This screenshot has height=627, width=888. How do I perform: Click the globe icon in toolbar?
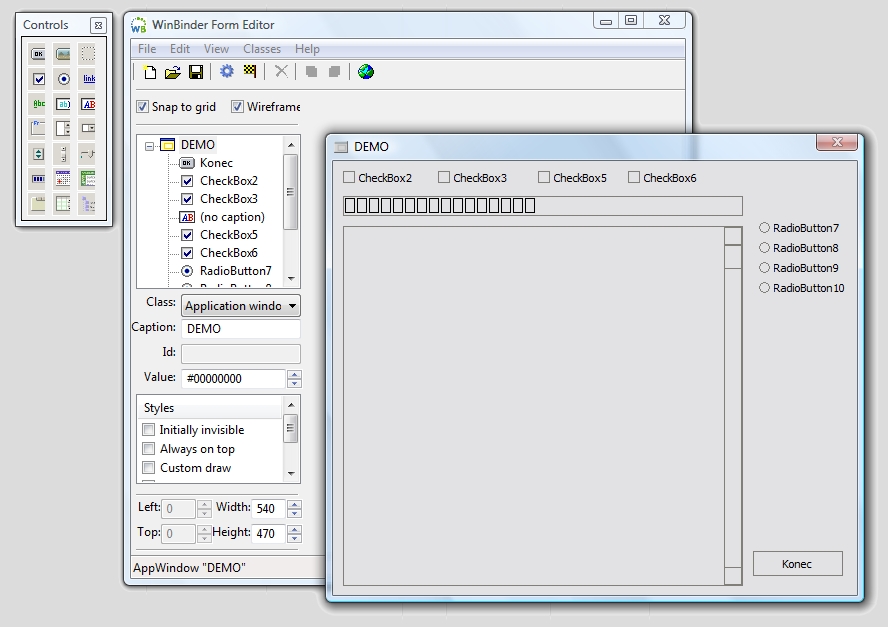366,72
